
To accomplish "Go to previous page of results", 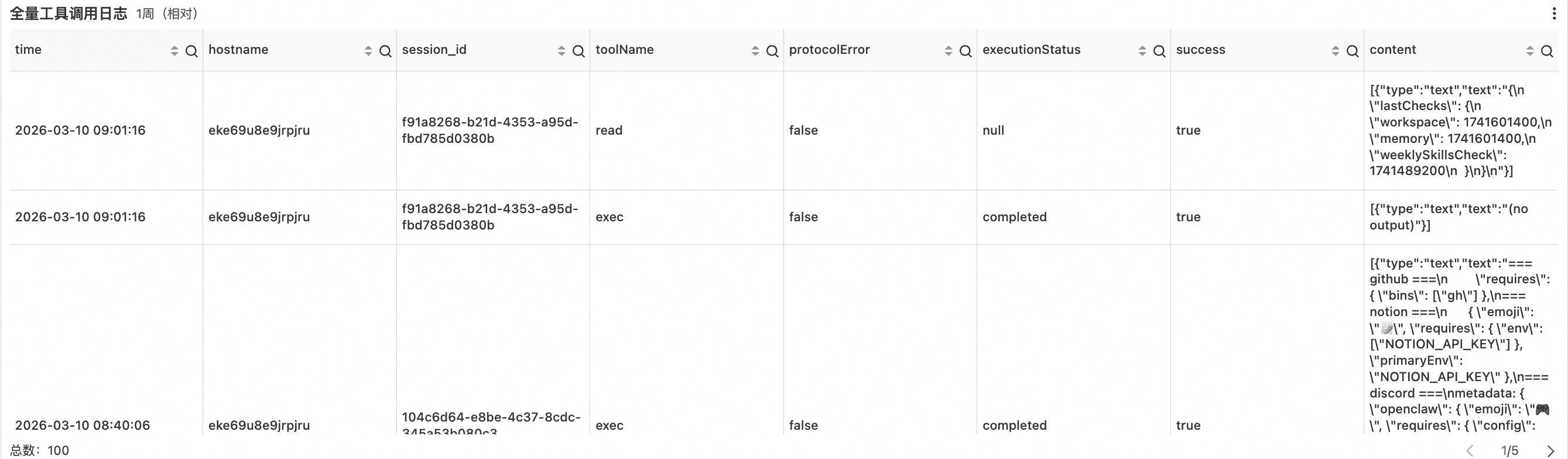I will (x=1470, y=451).
